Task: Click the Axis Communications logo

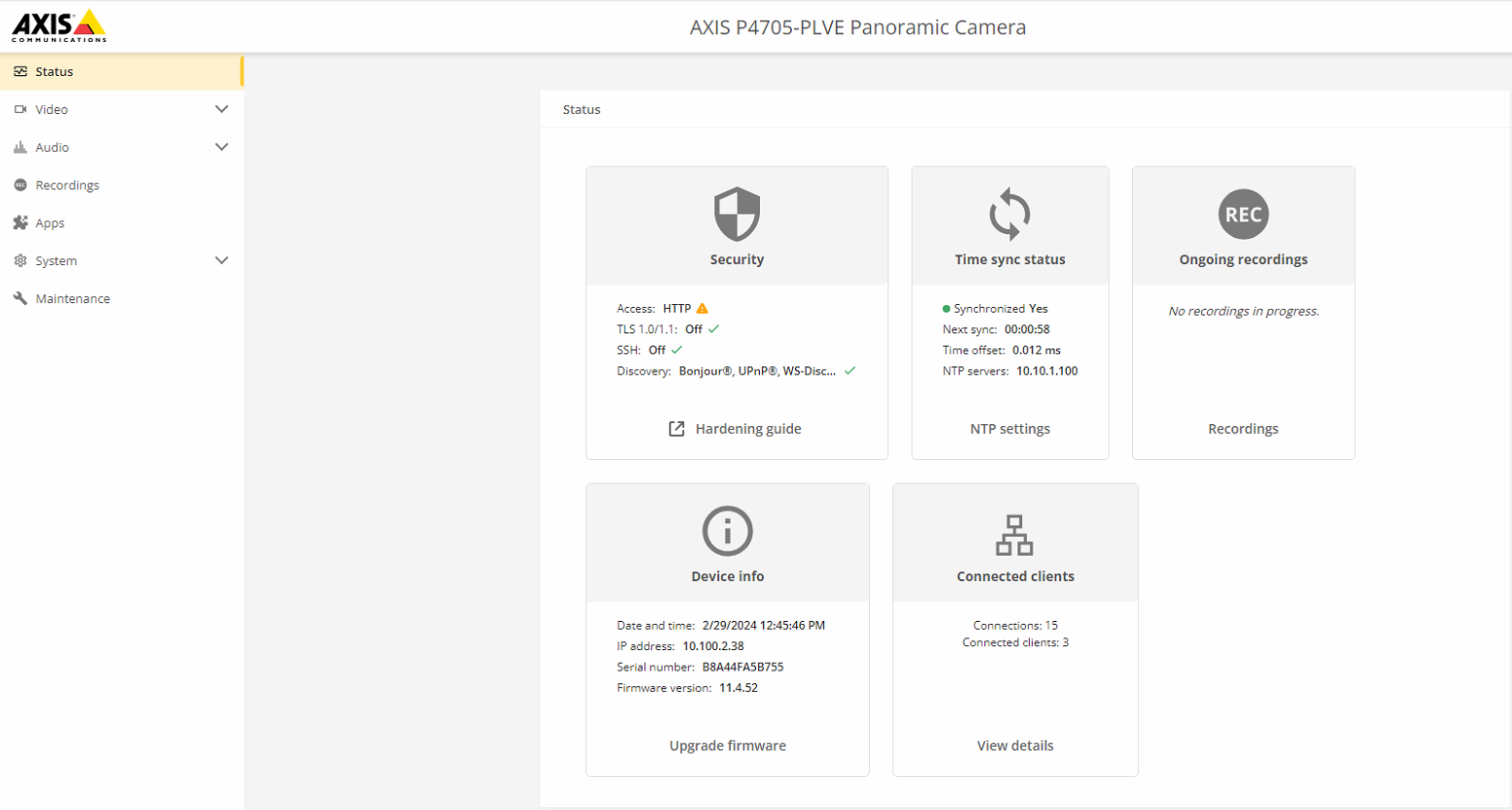Action: click(59, 26)
